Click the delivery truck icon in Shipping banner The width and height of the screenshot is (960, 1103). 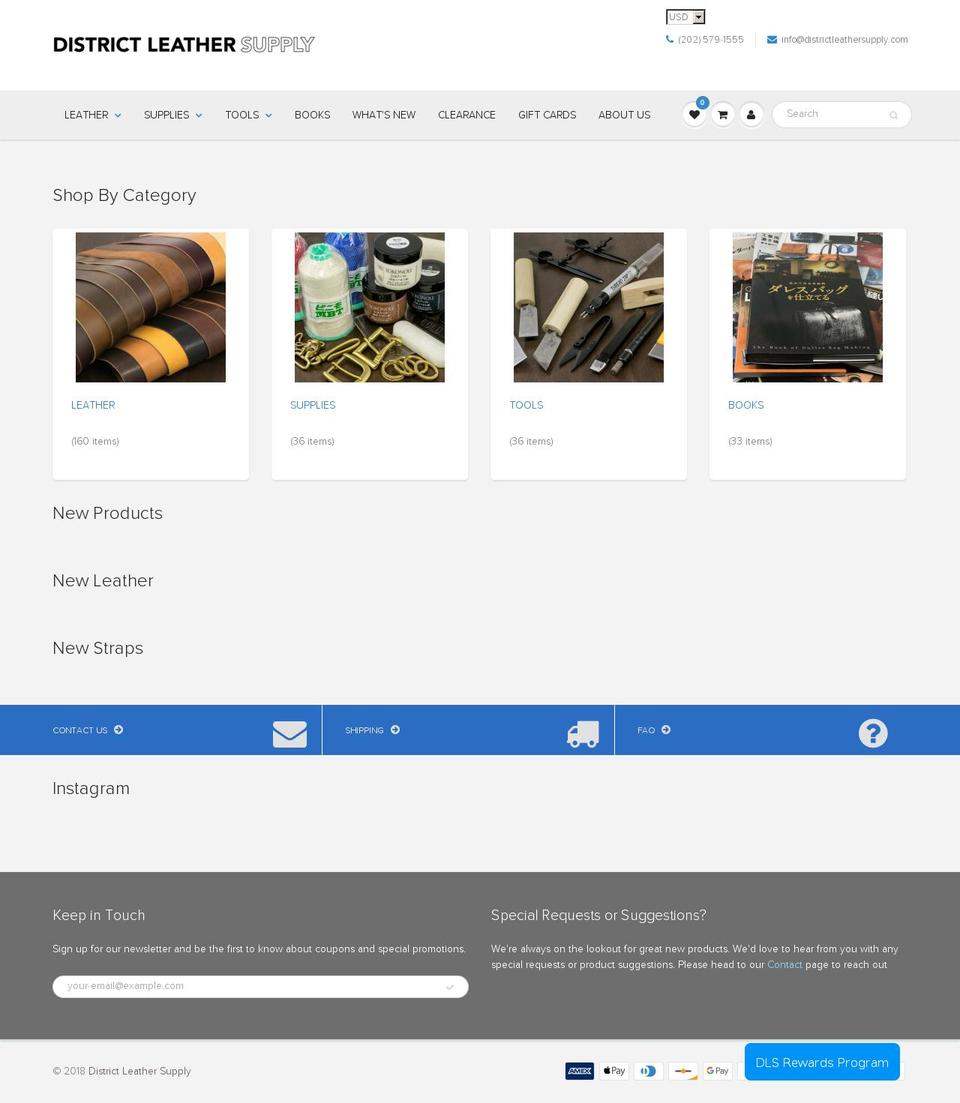tap(583, 734)
